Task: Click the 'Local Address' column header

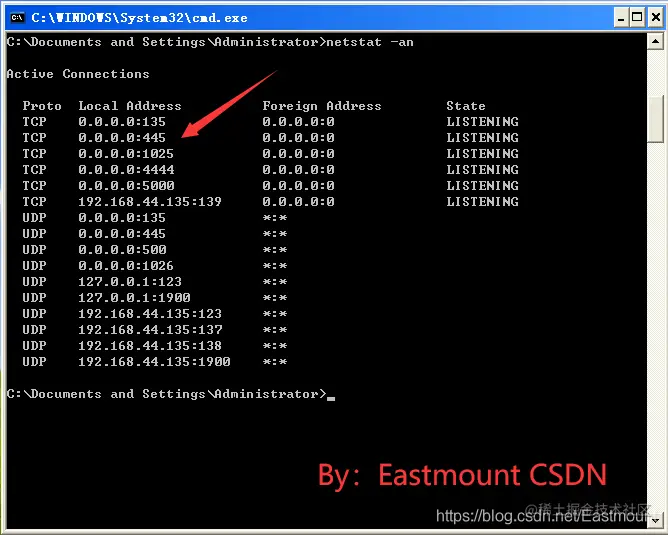Action: coord(130,106)
